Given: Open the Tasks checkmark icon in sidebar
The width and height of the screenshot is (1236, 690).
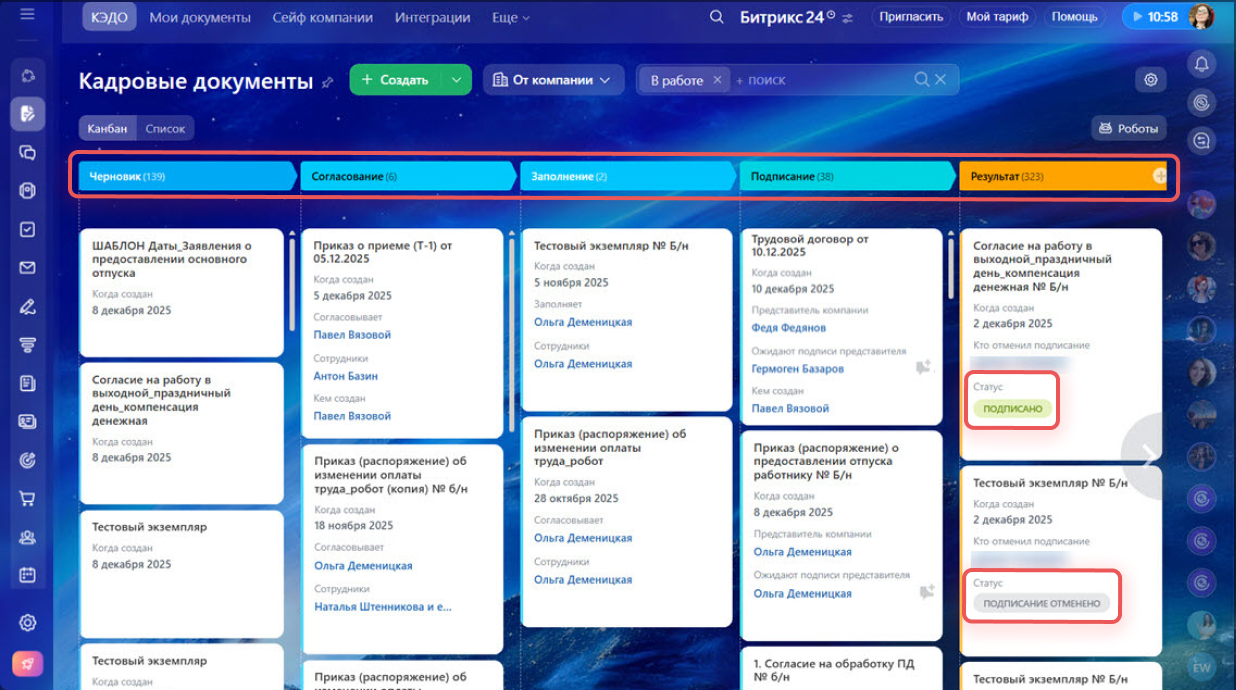Looking at the screenshot, I should coord(28,229).
